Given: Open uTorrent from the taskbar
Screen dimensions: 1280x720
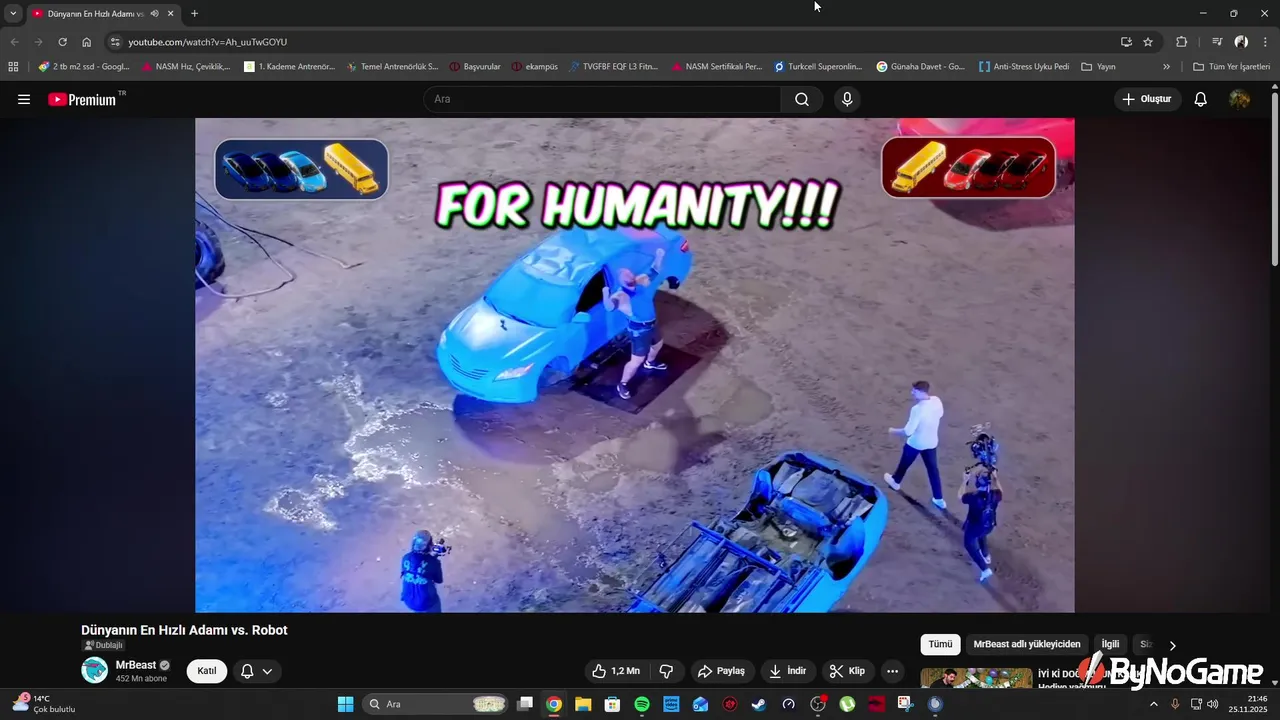Looking at the screenshot, I should coord(847,704).
